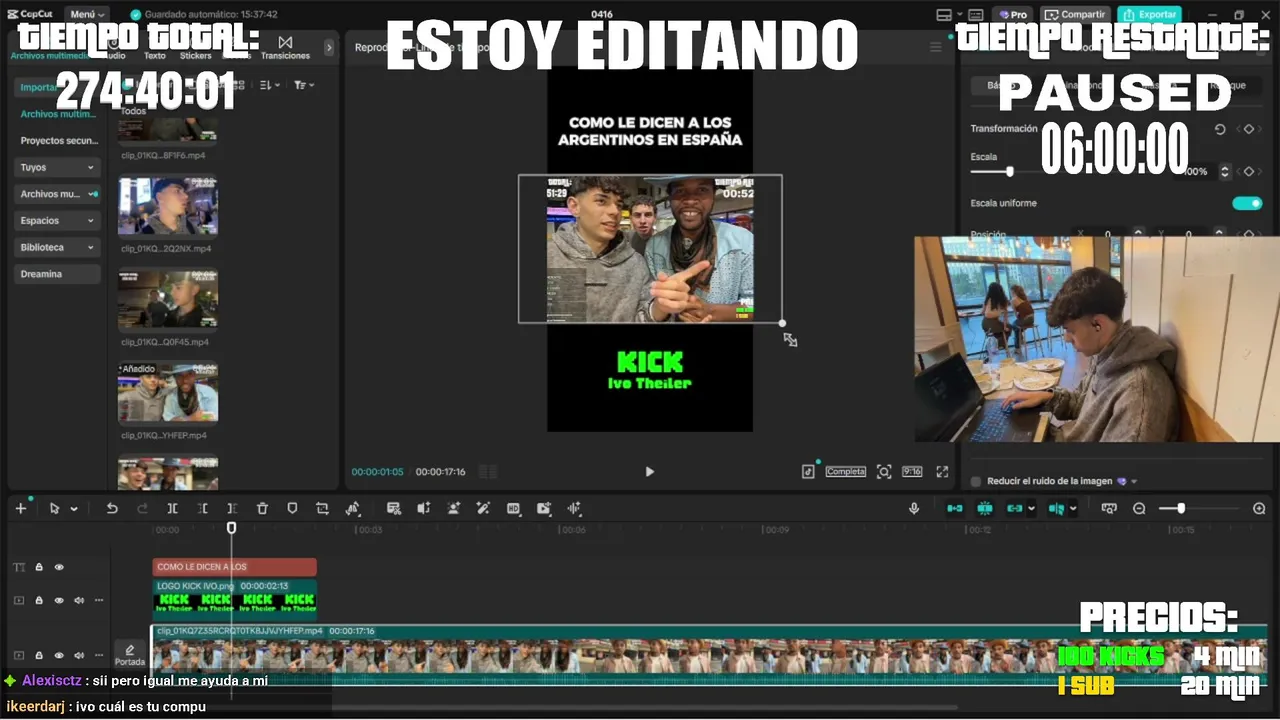This screenshot has height=720, width=1280.
Task: Hide the text track with eye icon
Action: (x=59, y=567)
